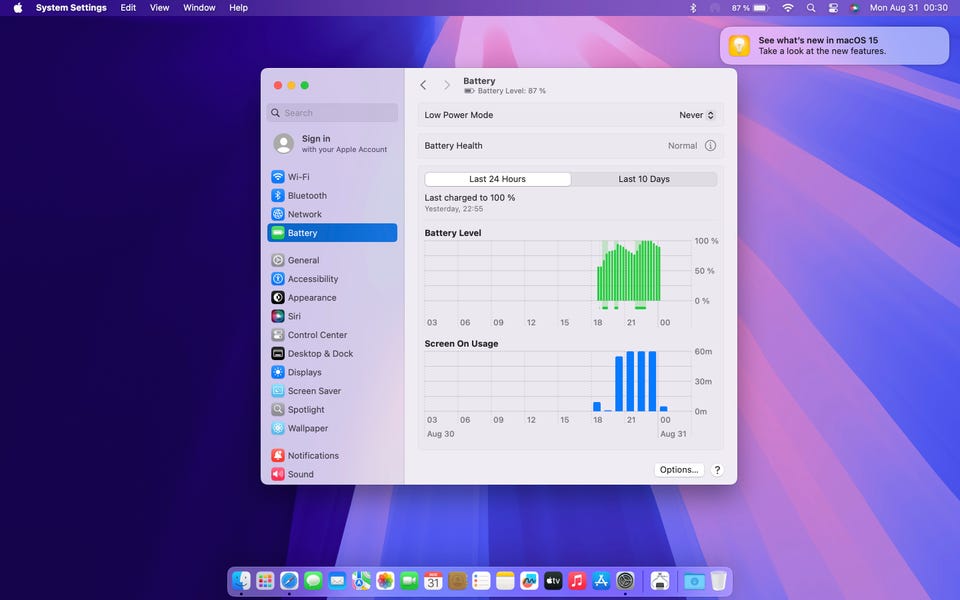Switch to Last 24 Hours view
960x600 pixels.
tap(498, 179)
